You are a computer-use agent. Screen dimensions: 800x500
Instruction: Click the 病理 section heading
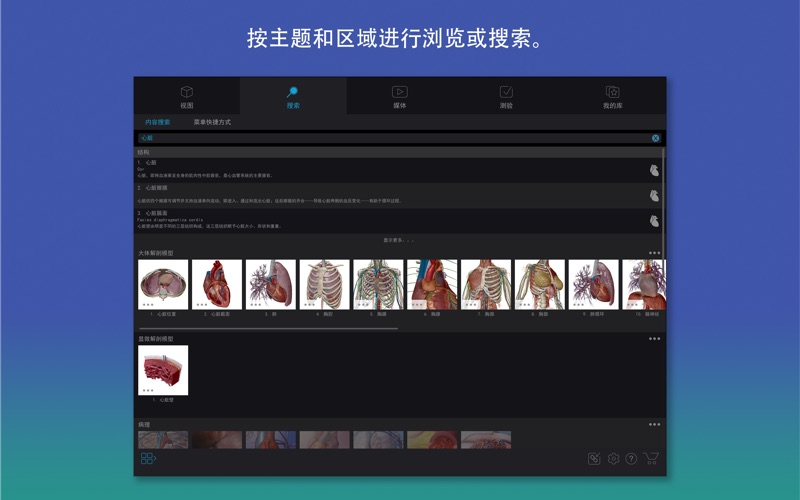pos(144,424)
